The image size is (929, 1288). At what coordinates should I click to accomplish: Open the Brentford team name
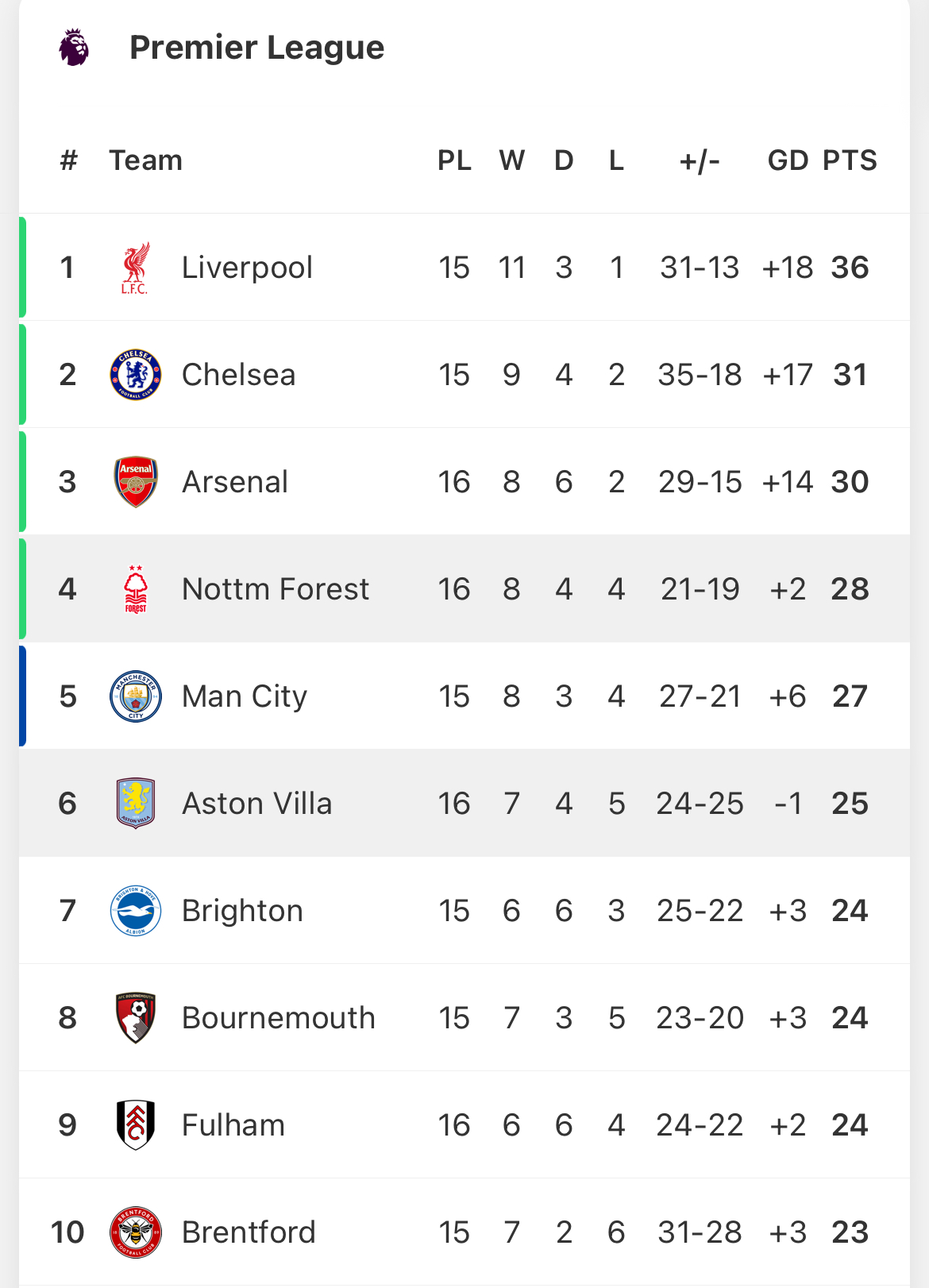click(249, 1232)
